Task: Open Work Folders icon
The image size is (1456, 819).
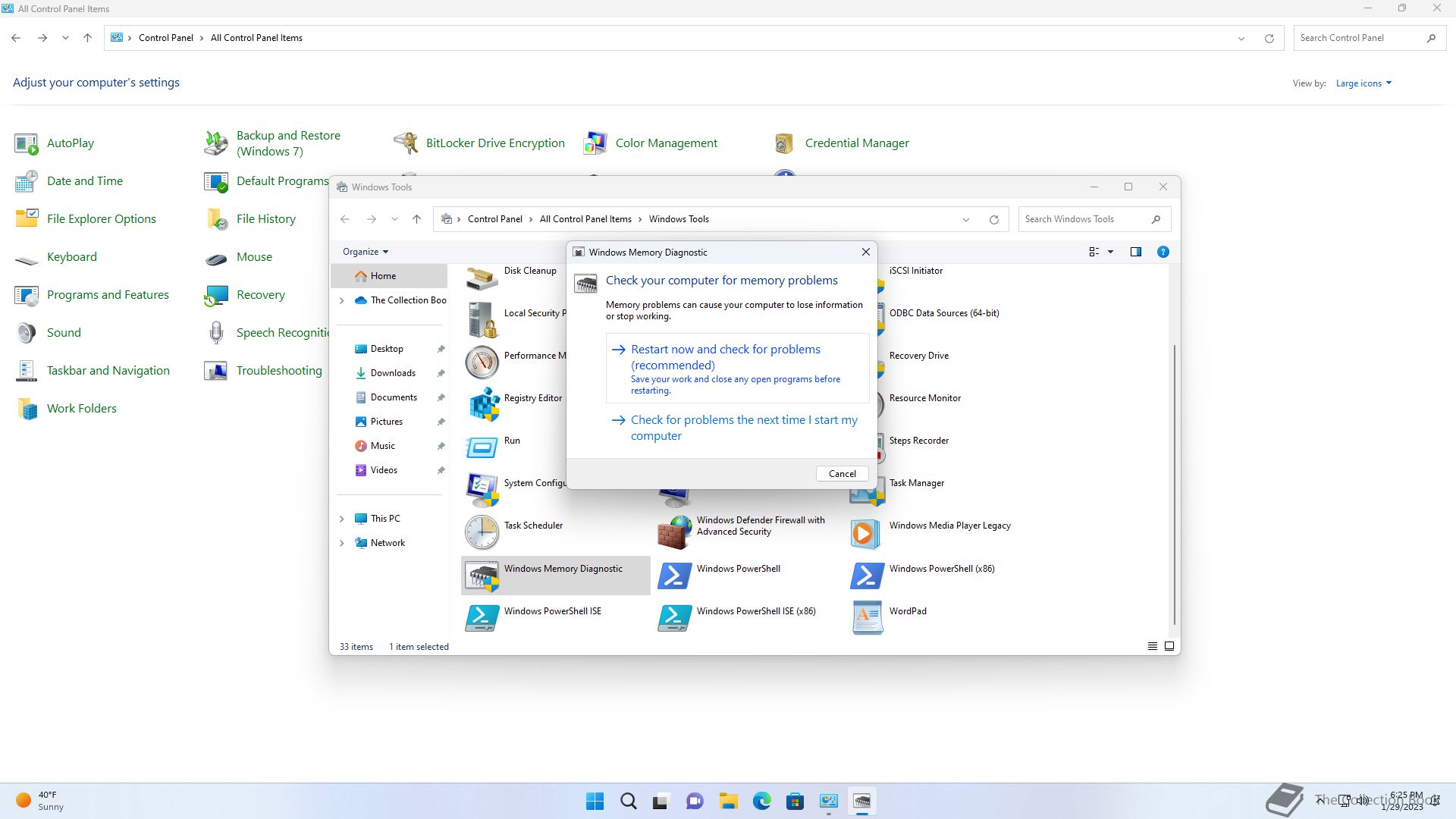Action: 27,408
